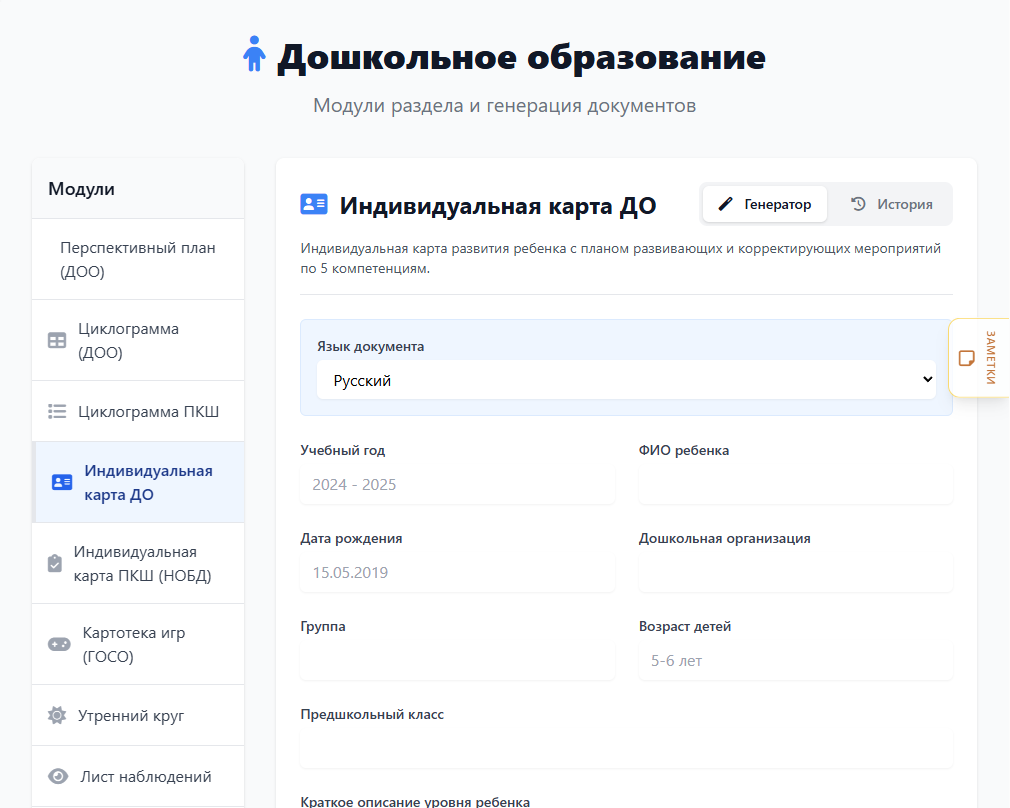Click the gamepad icon for Картотека игр
The image size is (1010, 808).
coord(59,644)
